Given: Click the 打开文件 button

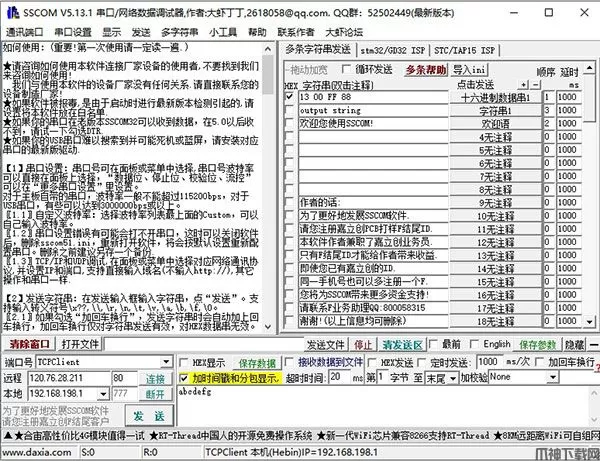Looking at the screenshot, I should pyautogui.click(x=80, y=344).
